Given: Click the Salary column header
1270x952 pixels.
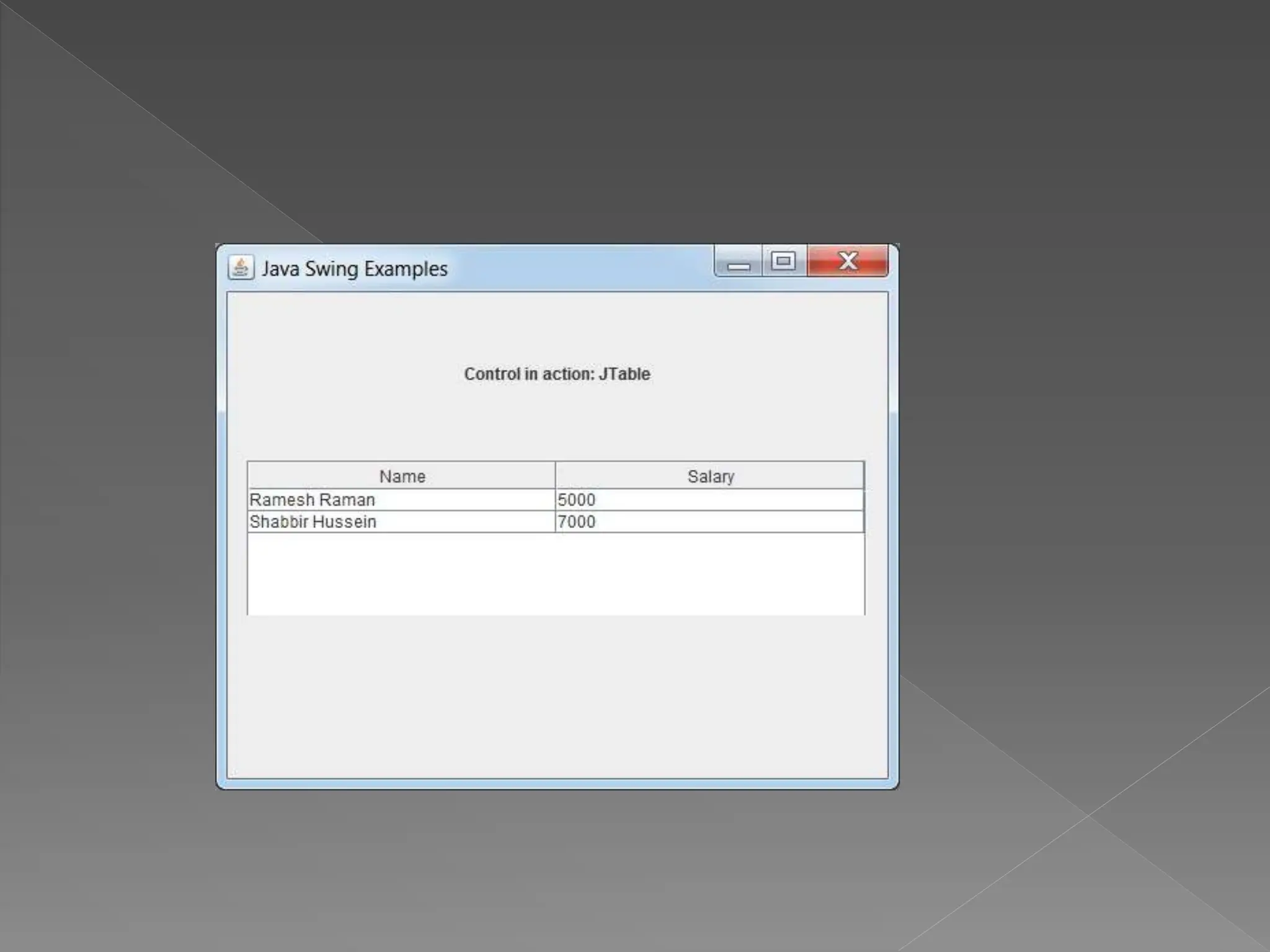Looking at the screenshot, I should click(710, 476).
